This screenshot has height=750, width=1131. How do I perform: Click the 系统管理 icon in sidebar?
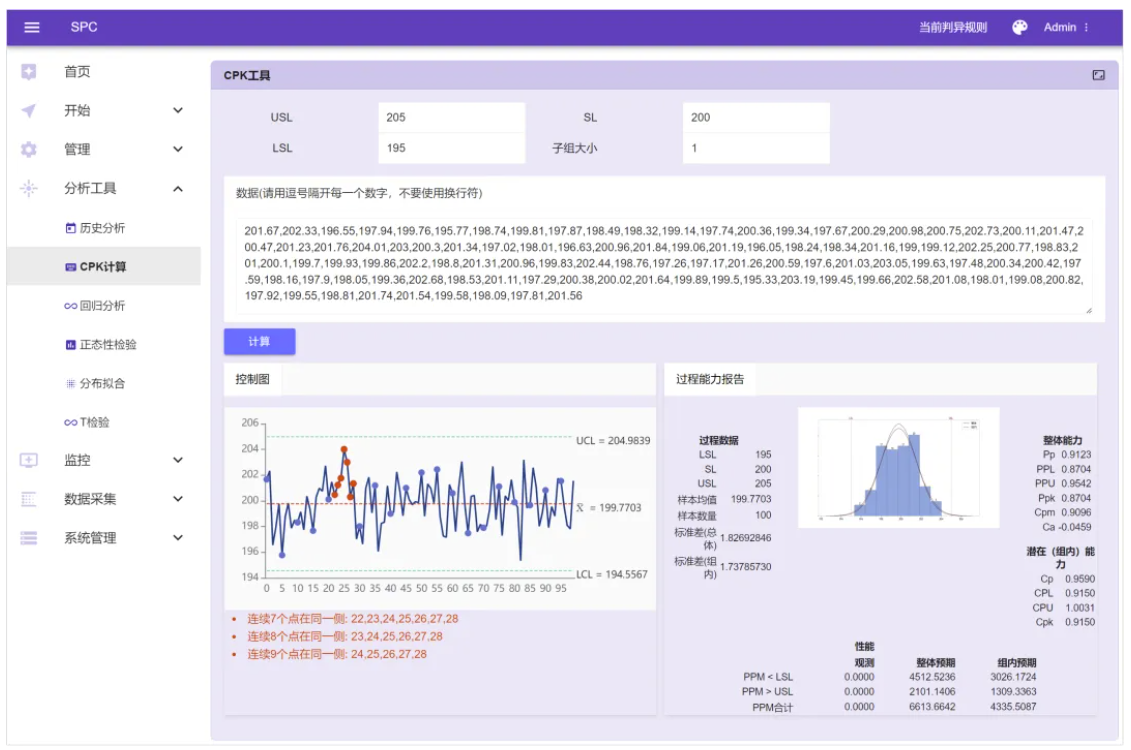coord(29,538)
